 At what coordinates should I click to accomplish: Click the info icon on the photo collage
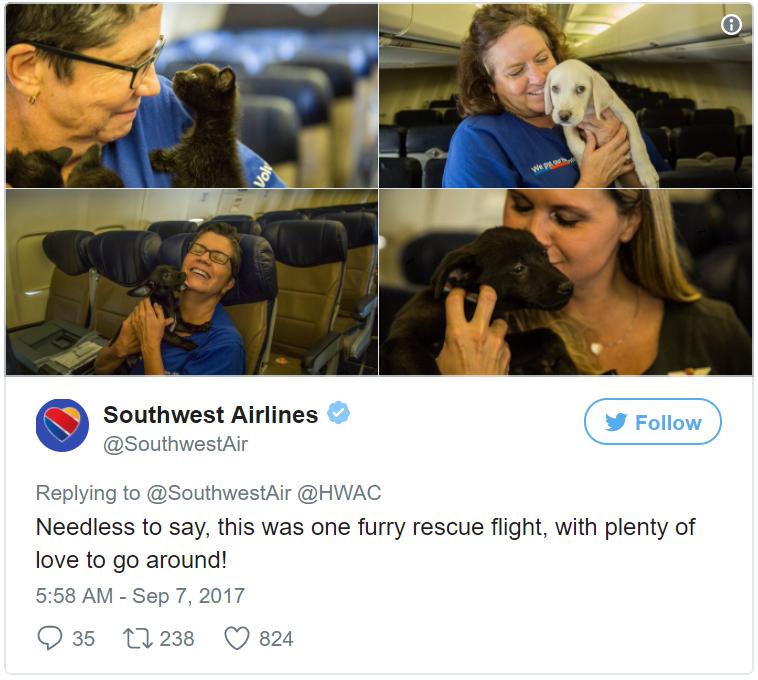click(731, 24)
